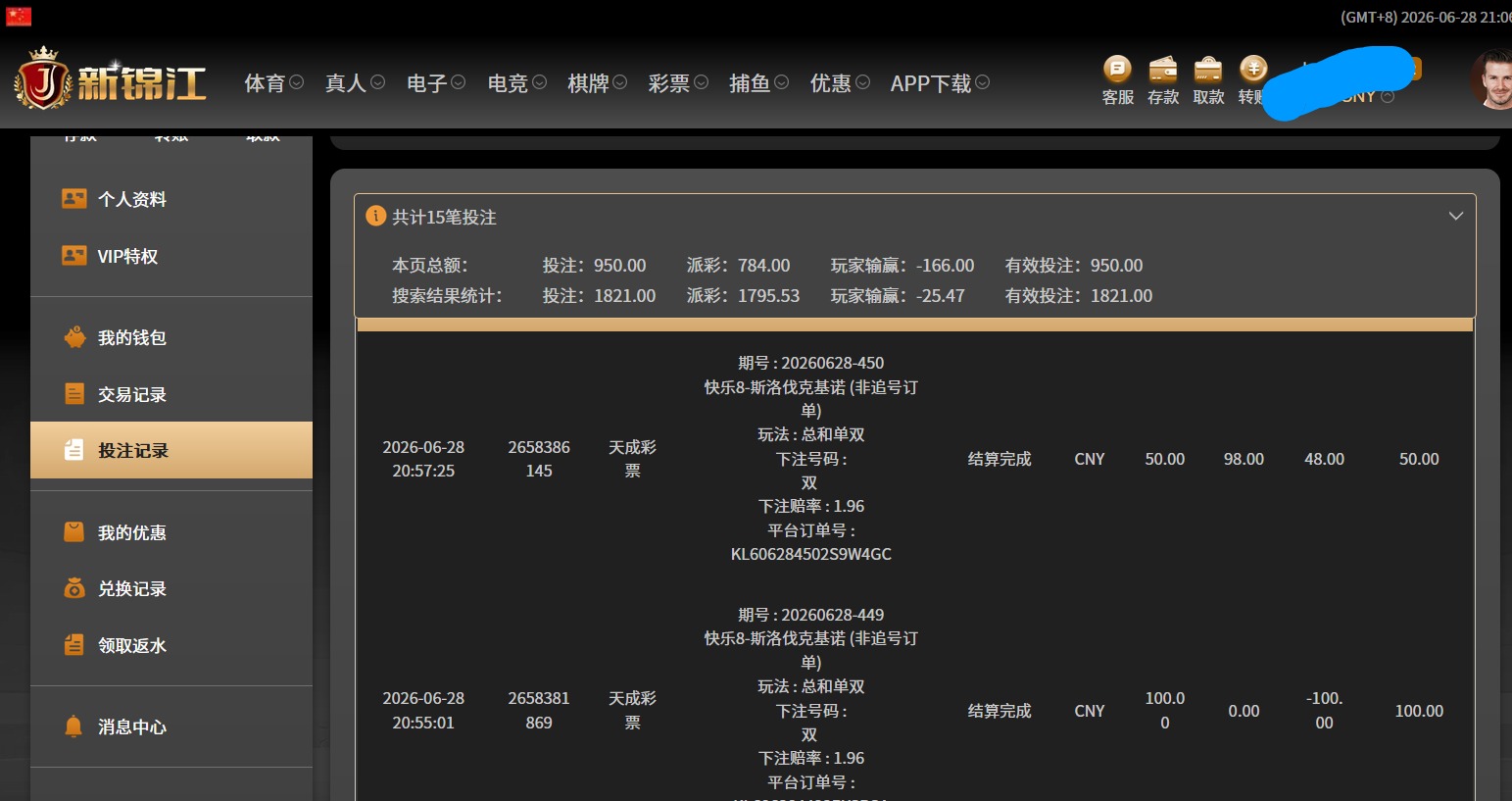The height and width of the screenshot is (801, 1512).
Task: Click 个人资料 profile icon in sidebar
Action: click(x=74, y=199)
